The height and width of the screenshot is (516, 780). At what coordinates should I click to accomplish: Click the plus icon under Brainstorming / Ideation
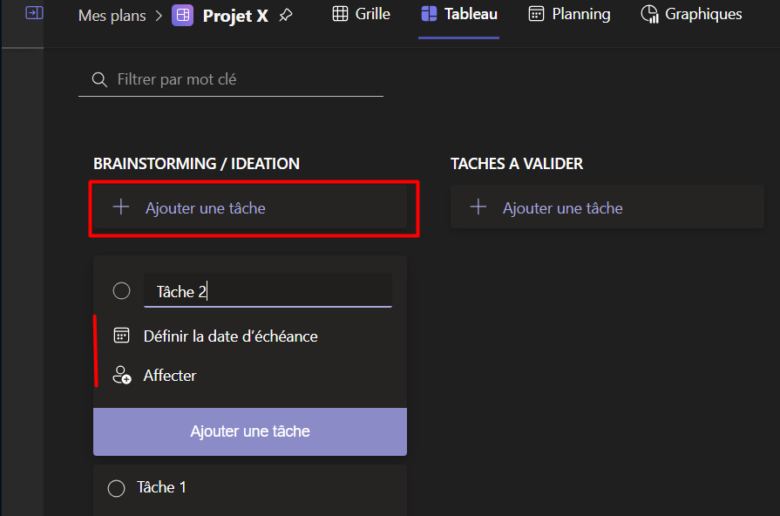click(121, 208)
